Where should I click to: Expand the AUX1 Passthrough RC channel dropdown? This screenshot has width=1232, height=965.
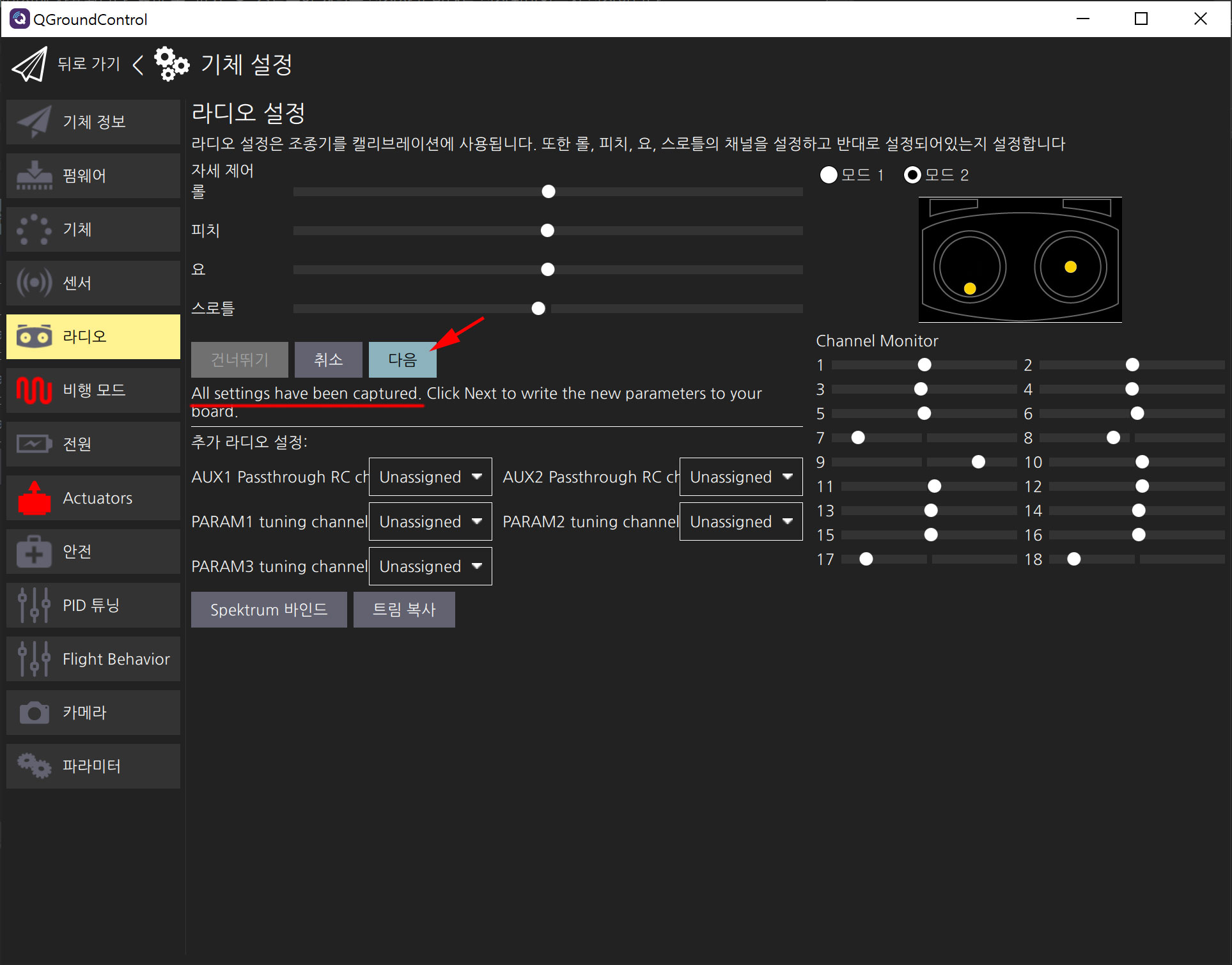pos(430,477)
